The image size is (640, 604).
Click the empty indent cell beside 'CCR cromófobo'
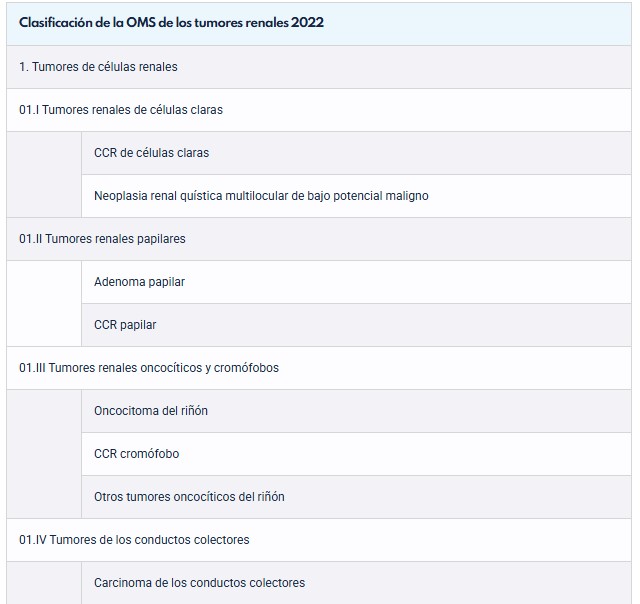click(44, 454)
